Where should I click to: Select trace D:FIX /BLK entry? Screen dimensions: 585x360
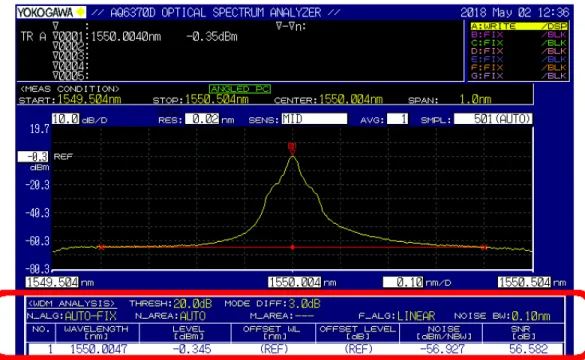coord(519,51)
